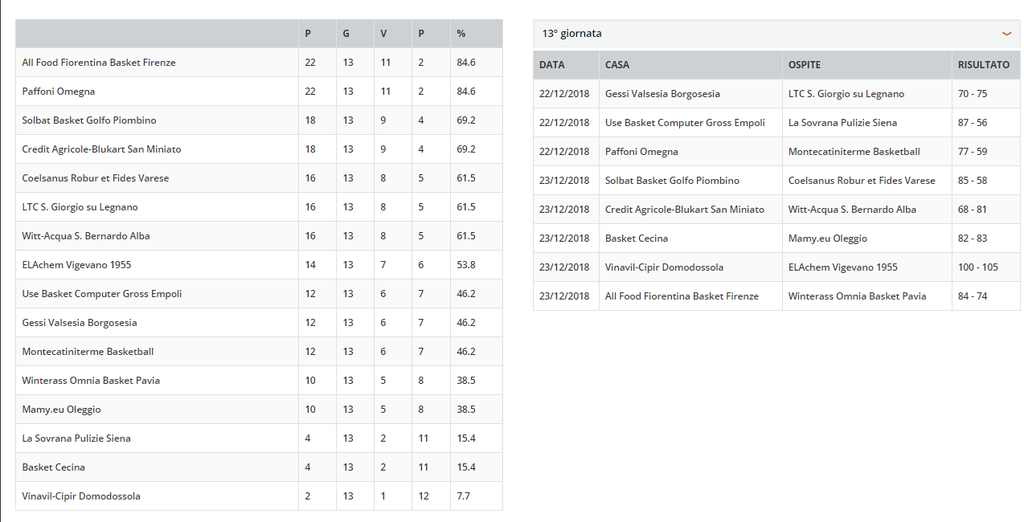Click the DATA column header

(552, 65)
